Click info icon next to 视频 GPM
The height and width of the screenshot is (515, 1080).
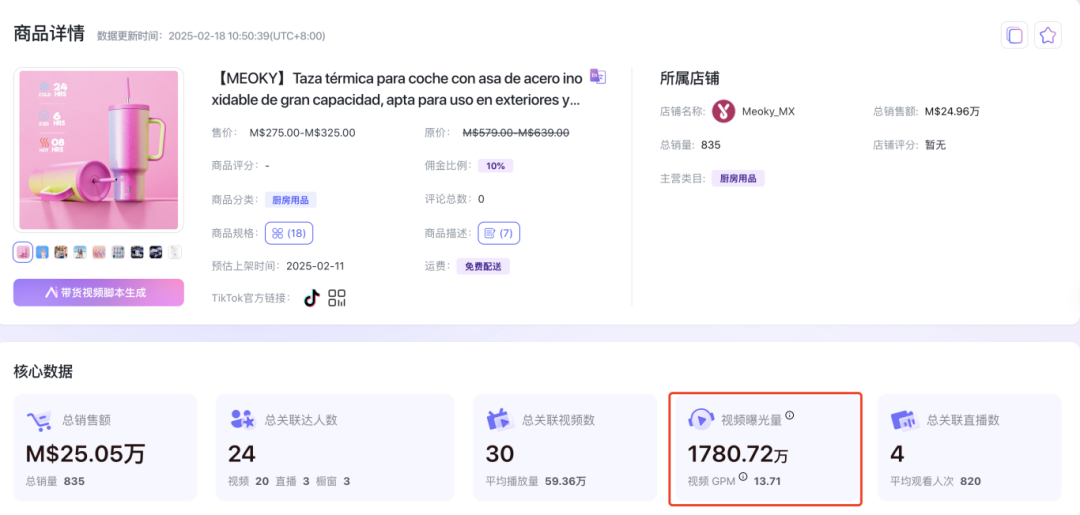pos(743,478)
